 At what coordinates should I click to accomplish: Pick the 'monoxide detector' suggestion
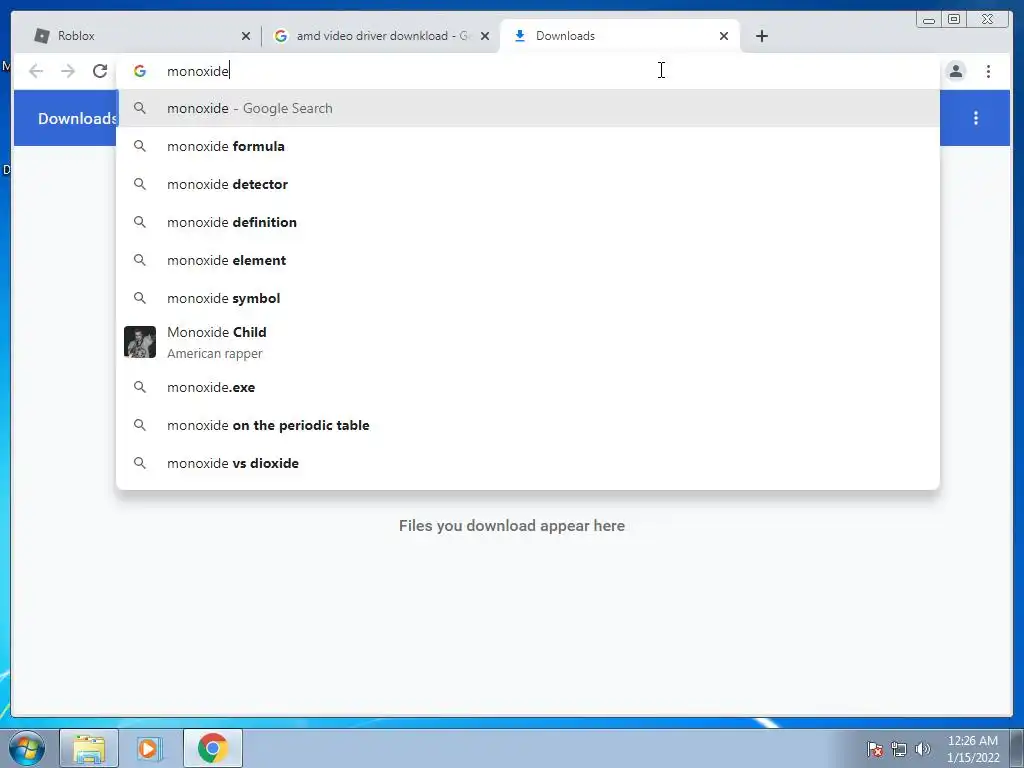[528, 184]
